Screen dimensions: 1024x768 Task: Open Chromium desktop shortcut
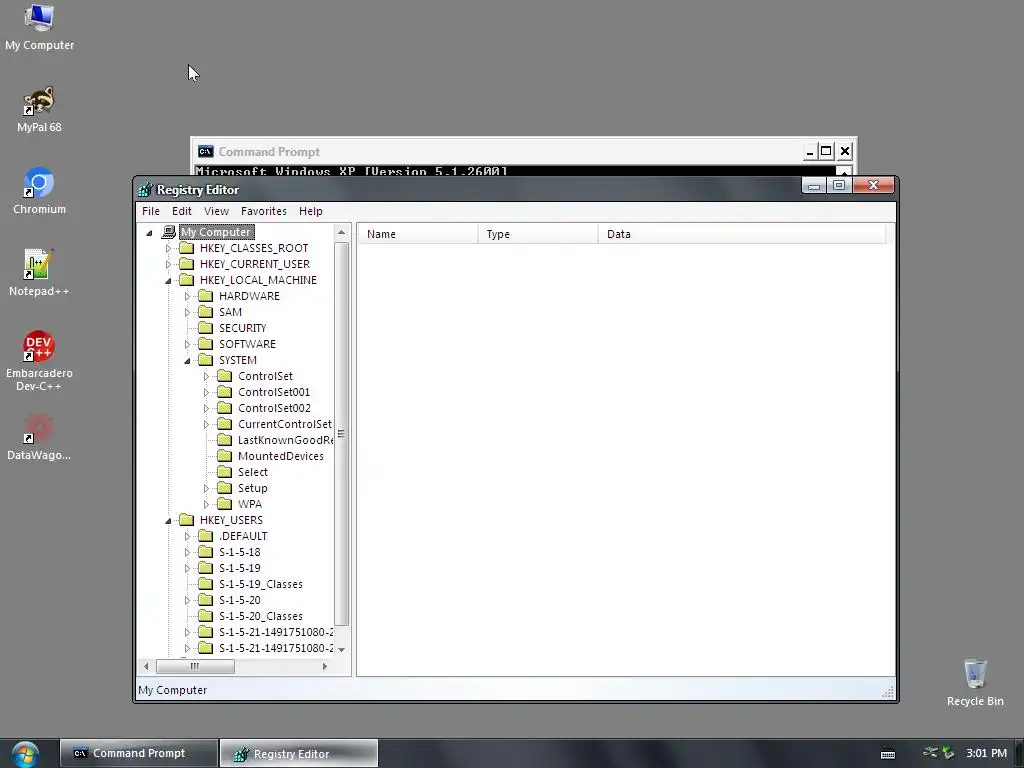point(39,191)
